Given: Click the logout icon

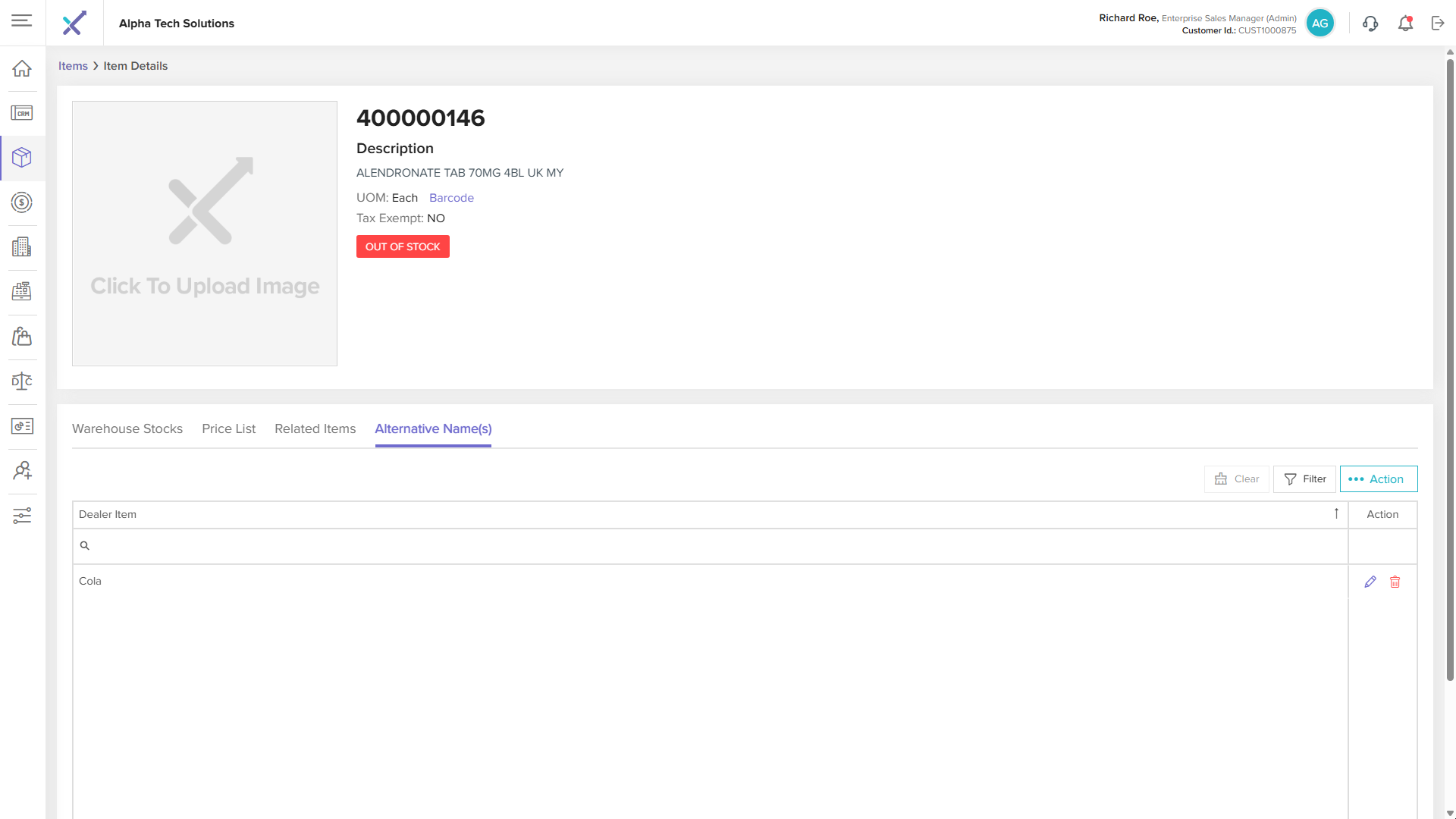Looking at the screenshot, I should point(1438,24).
